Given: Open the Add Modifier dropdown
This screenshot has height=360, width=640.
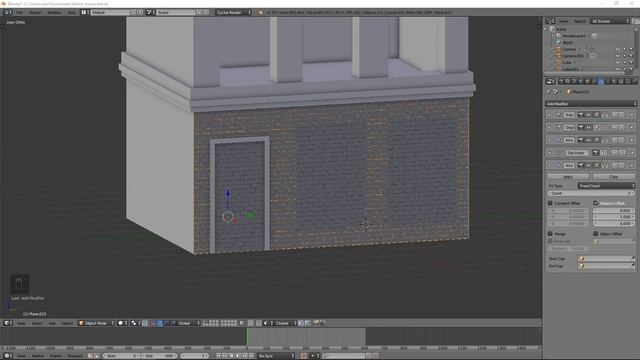Looking at the screenshot, I should point(591,104).
